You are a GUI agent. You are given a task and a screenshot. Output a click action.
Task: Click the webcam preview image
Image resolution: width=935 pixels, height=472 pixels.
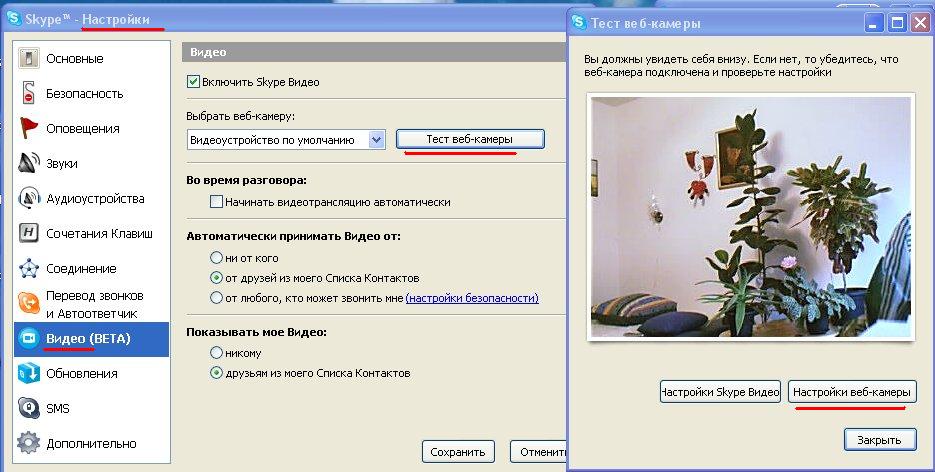click(750, 218)
